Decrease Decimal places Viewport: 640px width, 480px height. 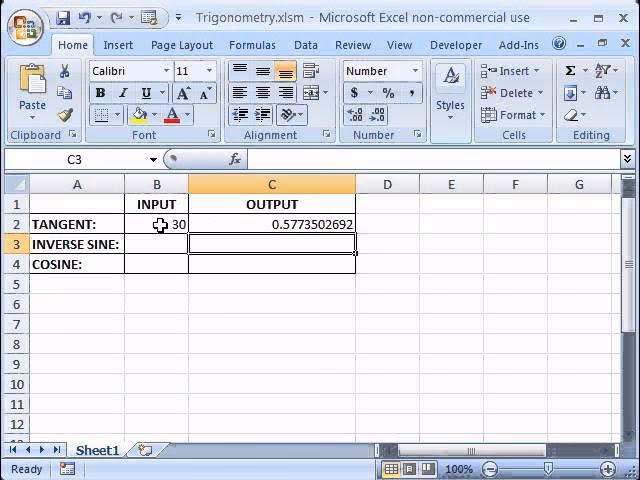pyautogui.click(x=377, y=115)
